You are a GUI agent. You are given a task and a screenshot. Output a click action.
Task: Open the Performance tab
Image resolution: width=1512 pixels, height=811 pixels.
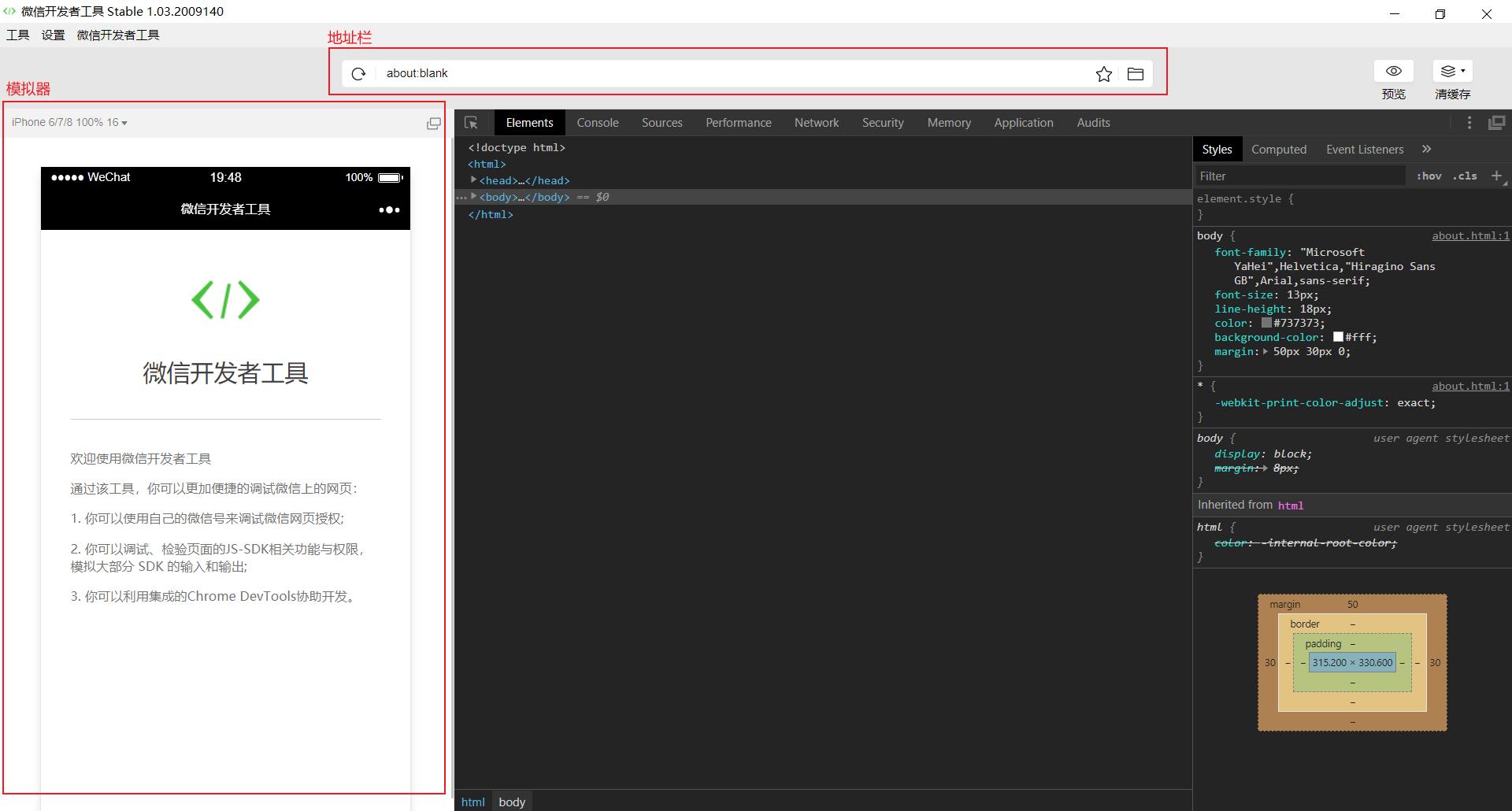[x=739, y=123]
